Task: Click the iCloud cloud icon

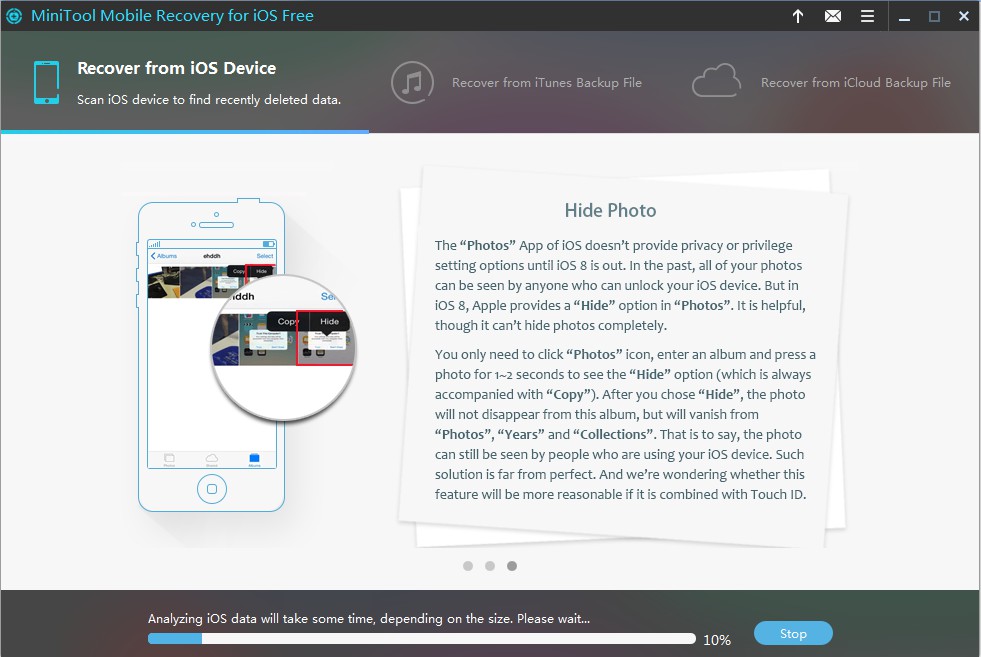Action: (716, 81)
